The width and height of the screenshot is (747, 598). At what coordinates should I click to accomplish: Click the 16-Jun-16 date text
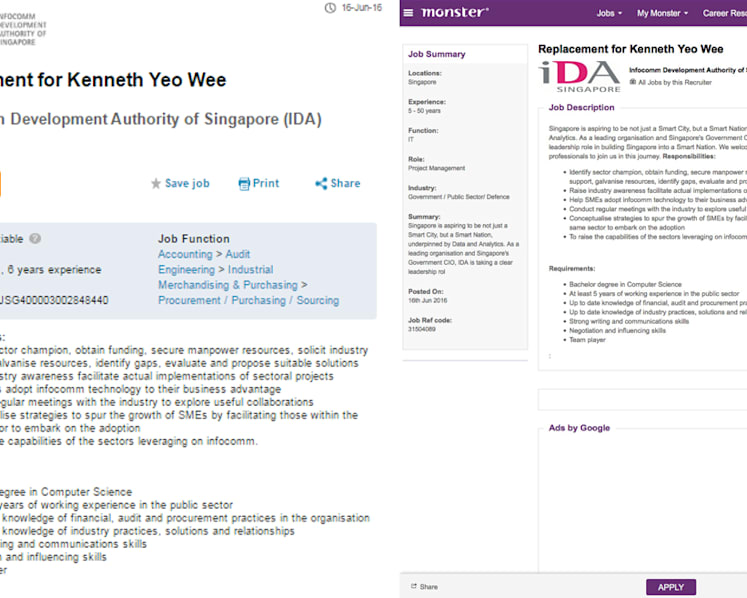362,8
